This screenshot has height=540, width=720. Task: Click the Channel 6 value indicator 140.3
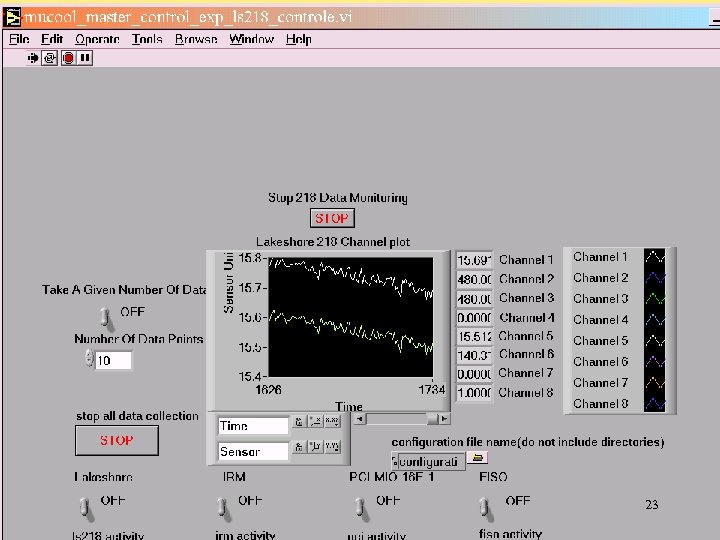474,355
